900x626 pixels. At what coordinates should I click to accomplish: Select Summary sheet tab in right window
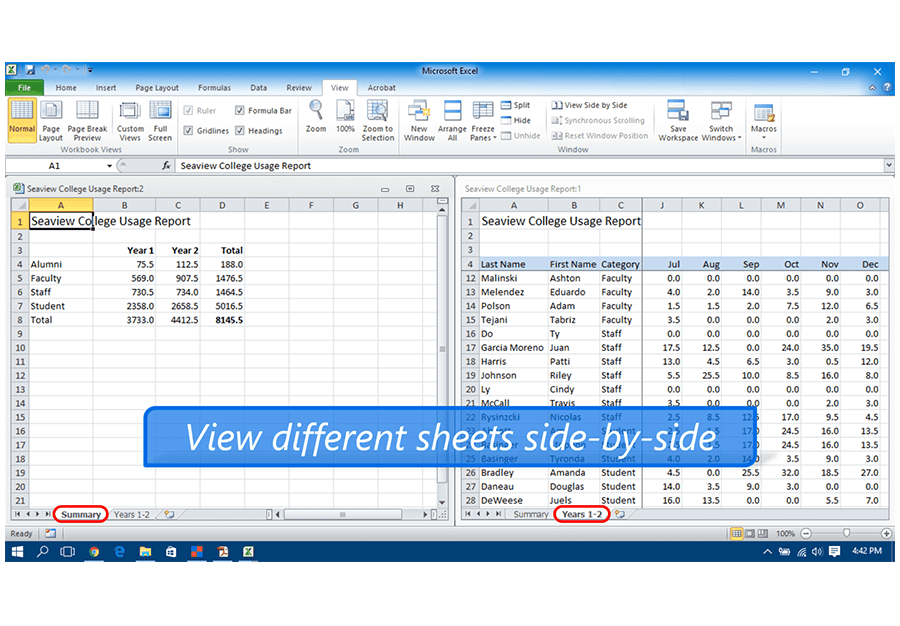pyautogui.click(x=531, y=515)
